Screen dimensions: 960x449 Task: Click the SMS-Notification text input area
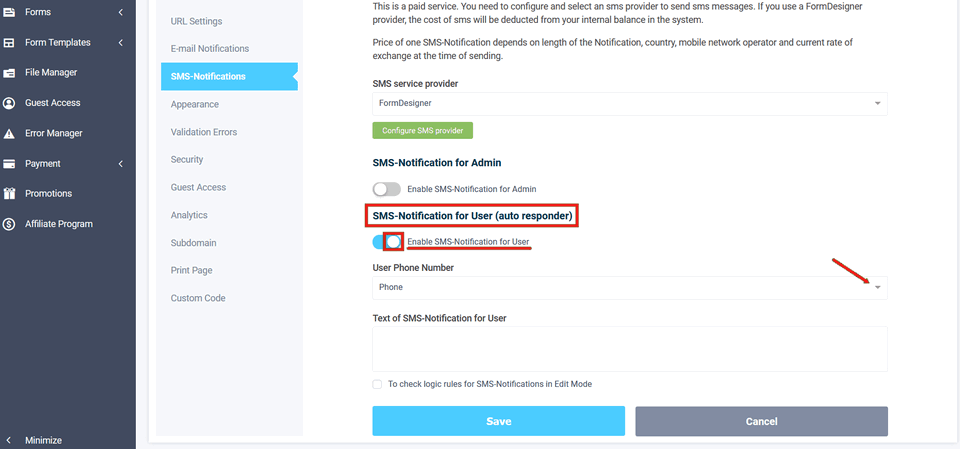(x=629, y=349)
